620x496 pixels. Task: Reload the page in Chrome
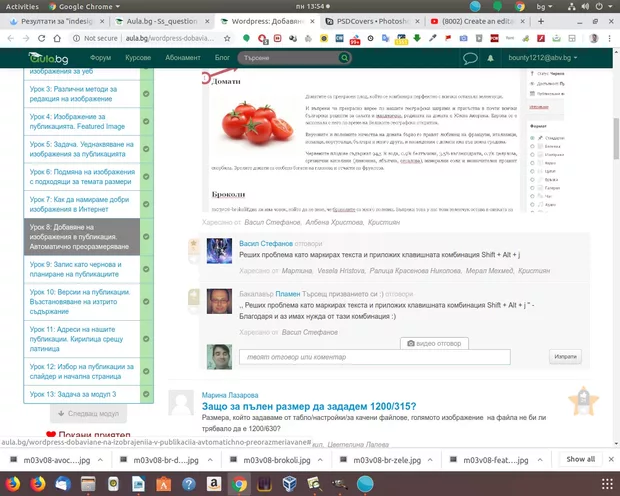[x=41, y=38]
